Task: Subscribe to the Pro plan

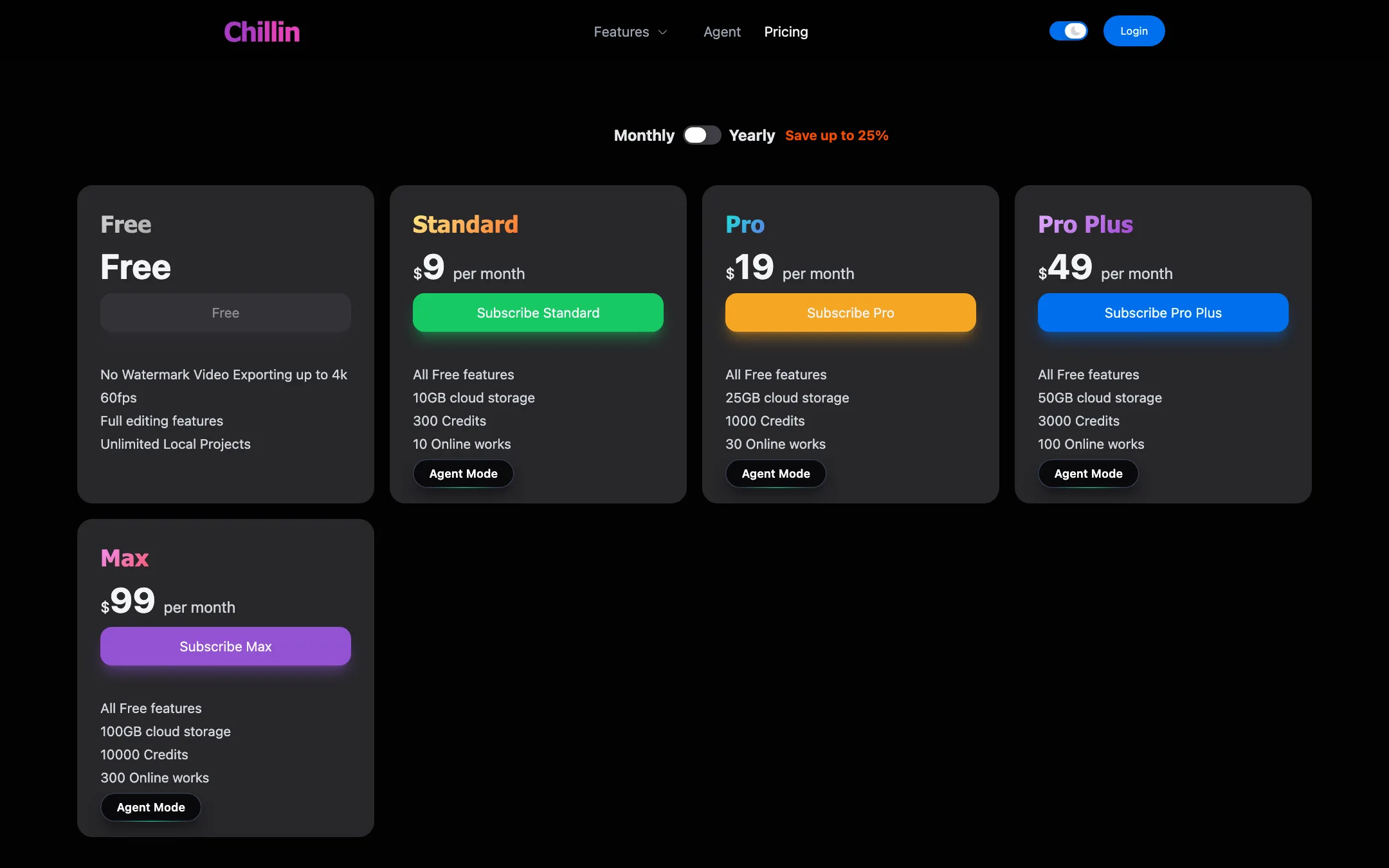Action: (851, 312)
